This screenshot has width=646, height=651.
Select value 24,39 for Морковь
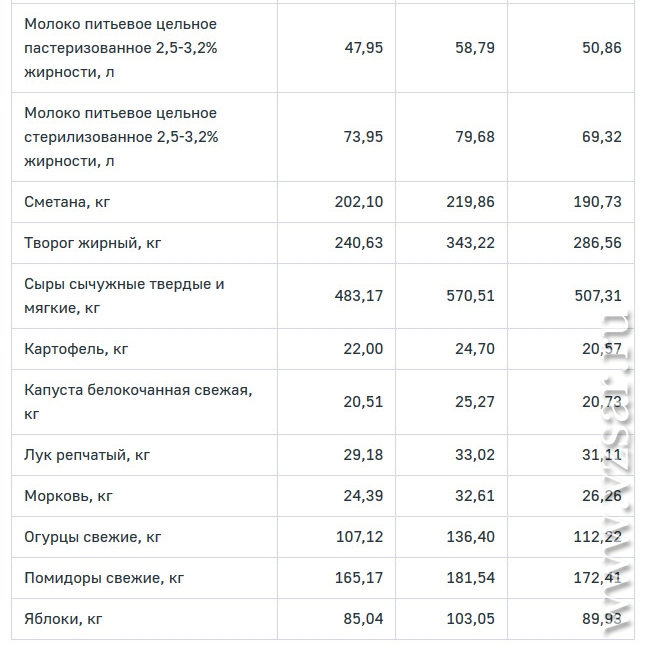click(x=363, y=496)
